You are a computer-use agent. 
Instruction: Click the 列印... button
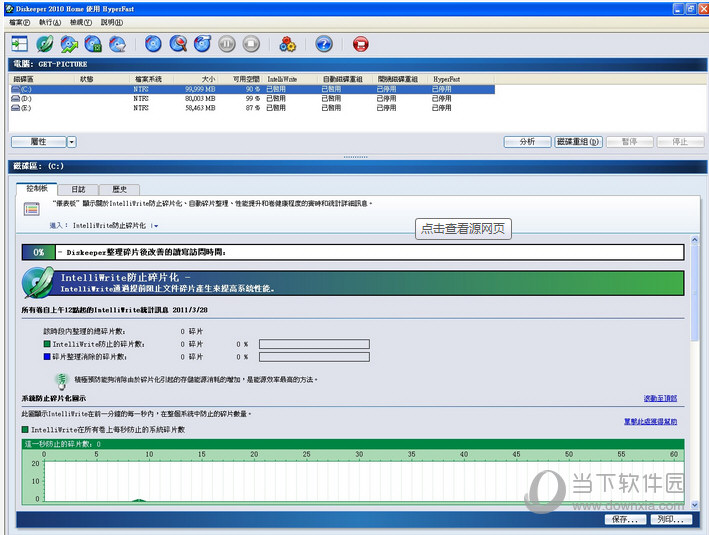(671, 520)
